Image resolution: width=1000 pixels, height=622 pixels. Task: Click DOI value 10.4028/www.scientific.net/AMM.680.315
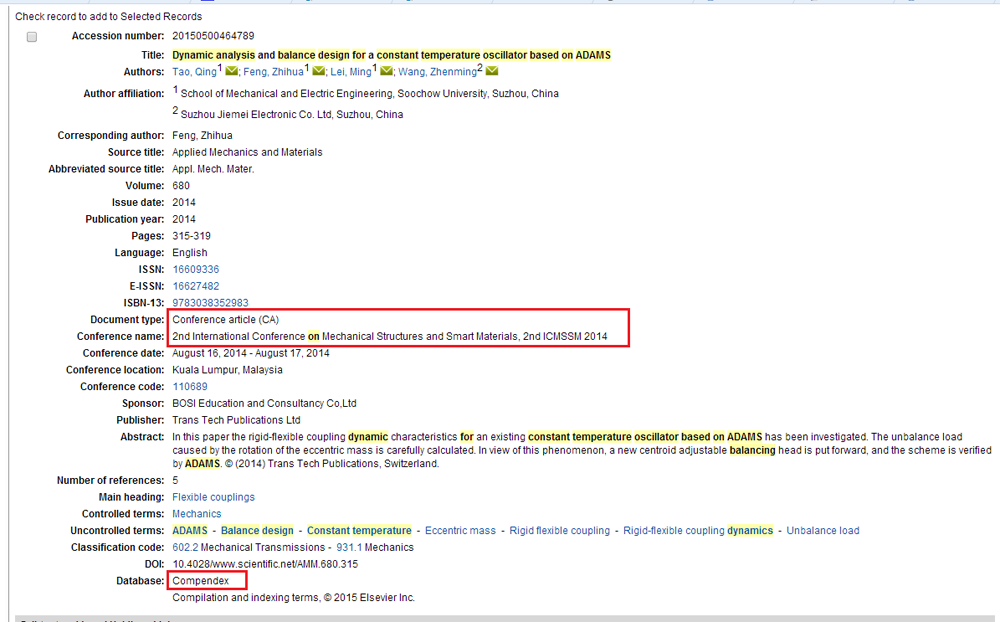click(265, 564)
